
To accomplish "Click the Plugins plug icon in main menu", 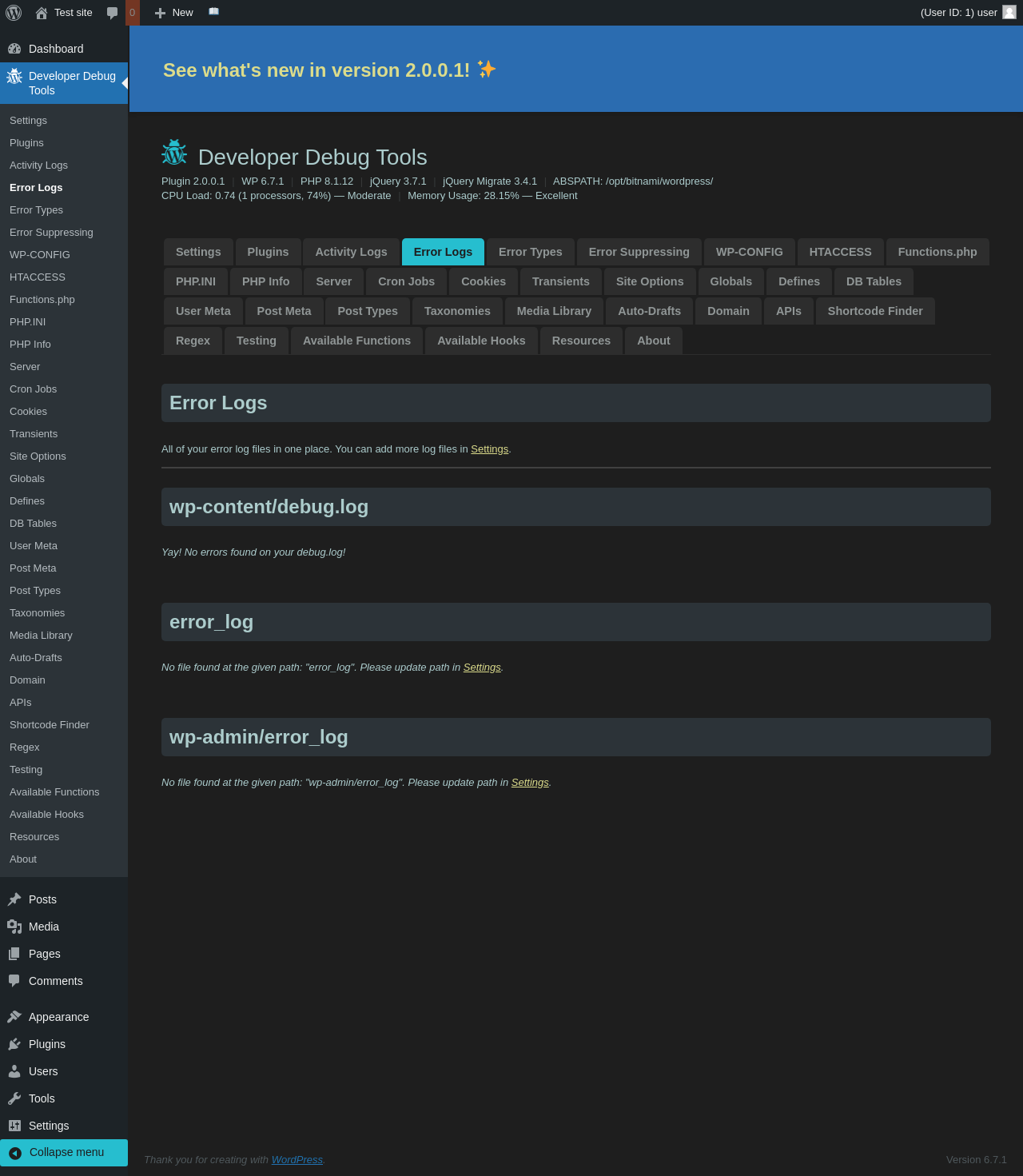I will 14,1044.
